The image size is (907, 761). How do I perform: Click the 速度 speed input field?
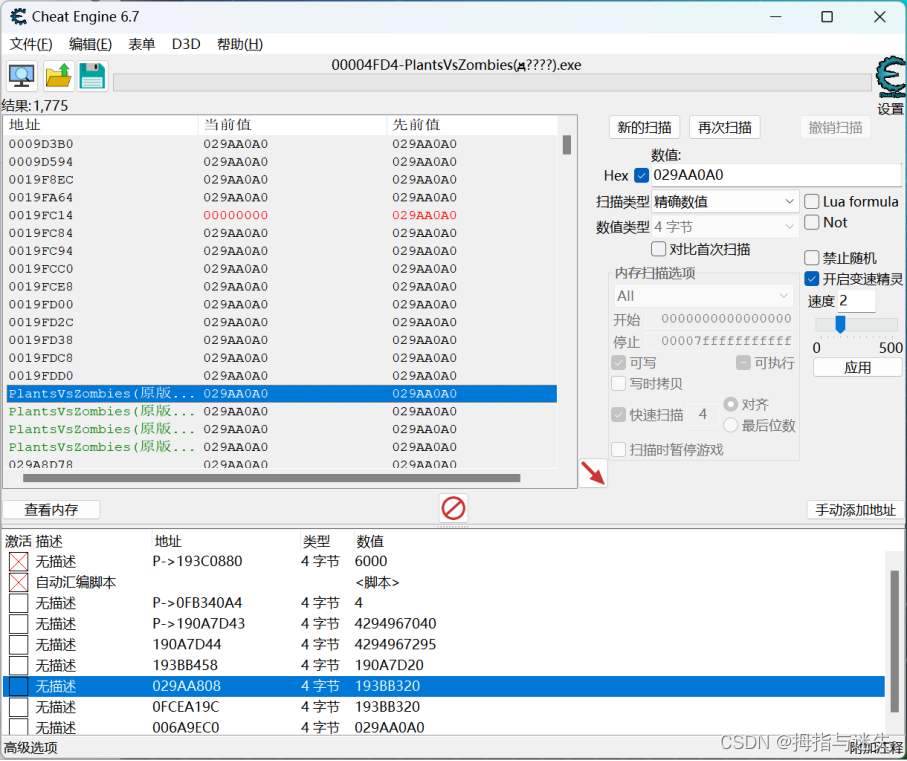856,301
